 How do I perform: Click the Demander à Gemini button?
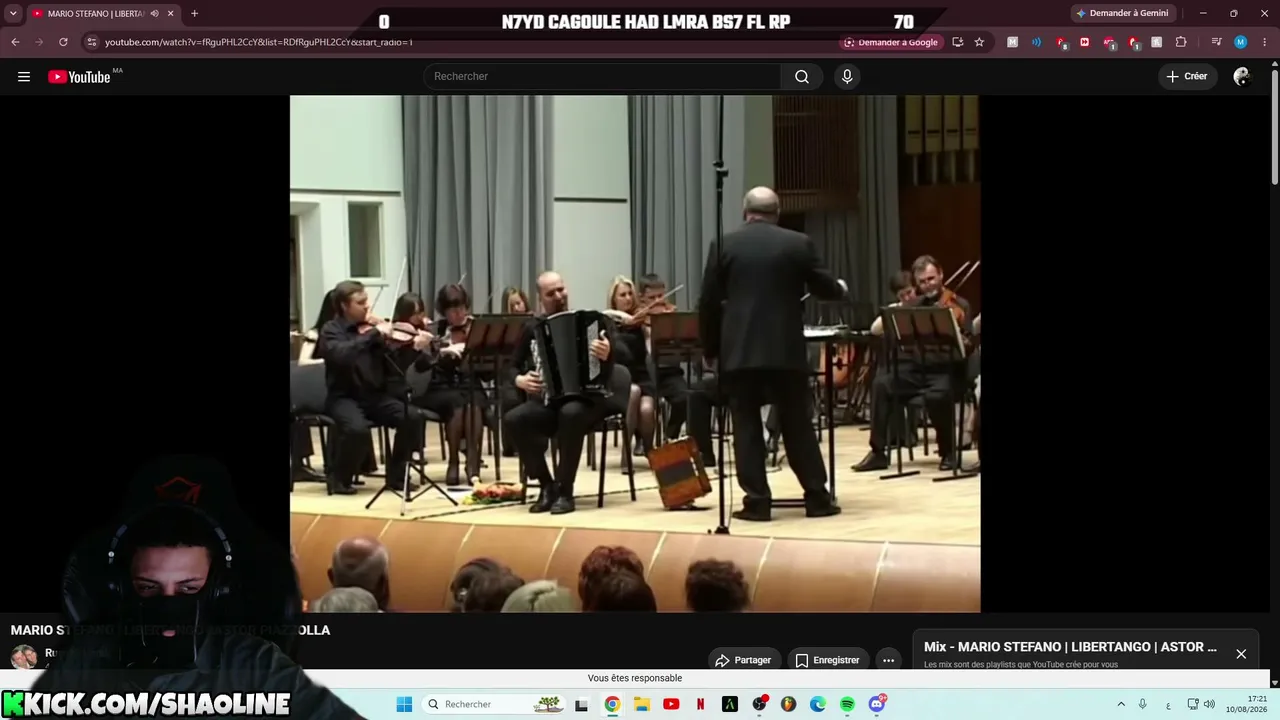click(x=1122, y=13)
